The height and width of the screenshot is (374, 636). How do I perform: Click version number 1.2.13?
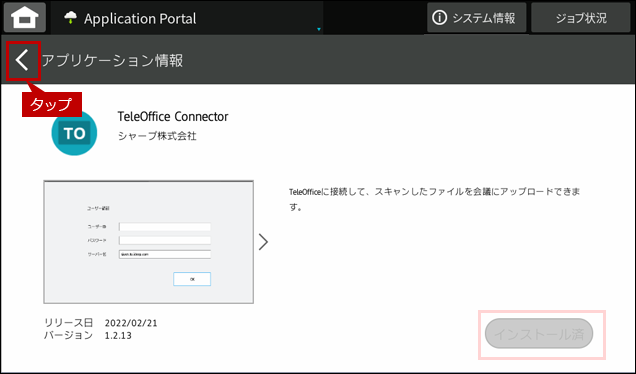[x=118, y=335]
